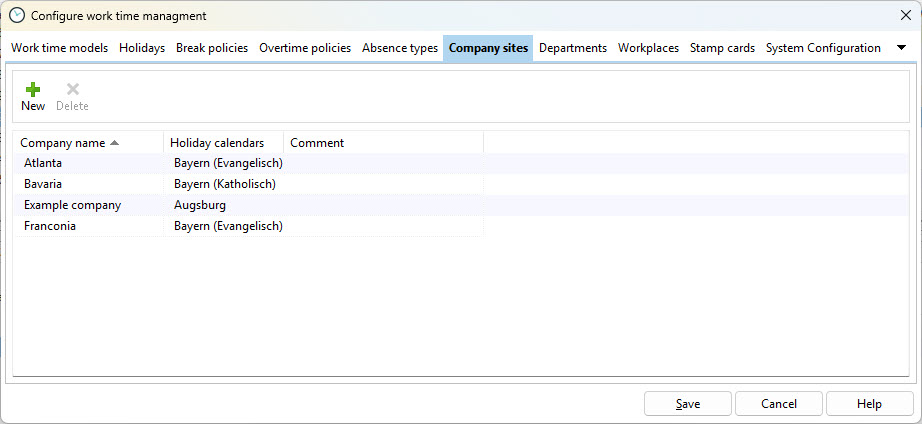The image size is (922, 424).
Task: Switch to the Work time models tab
Action: point(59,48)
